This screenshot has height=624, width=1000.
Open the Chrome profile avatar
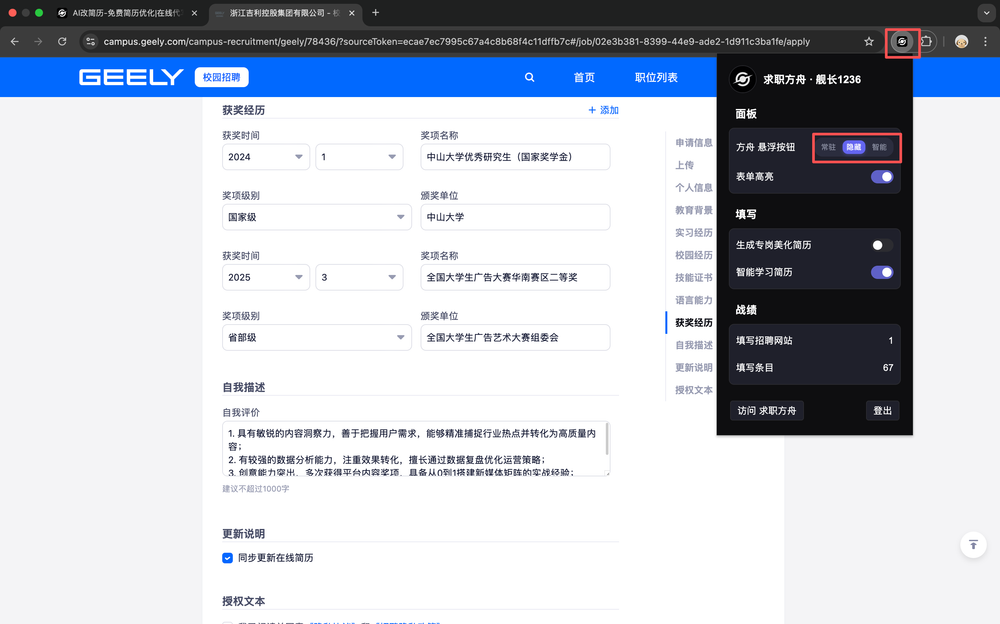tap(961, 42)
